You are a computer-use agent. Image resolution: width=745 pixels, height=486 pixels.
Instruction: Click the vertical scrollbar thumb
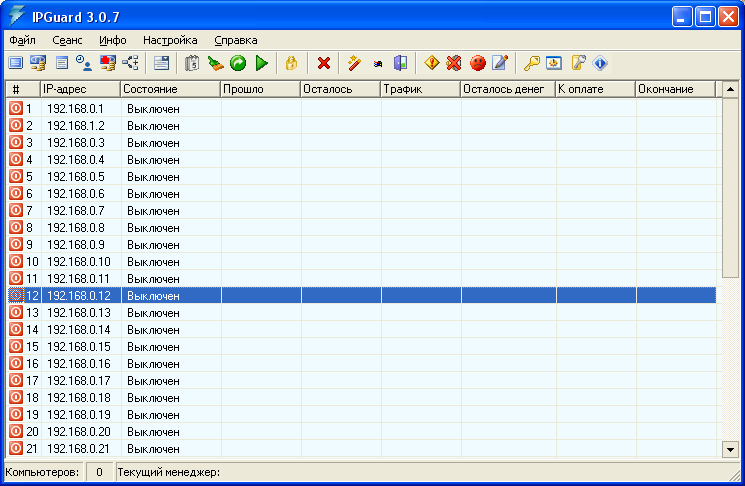pyautogui.click(x=730, y=188)
